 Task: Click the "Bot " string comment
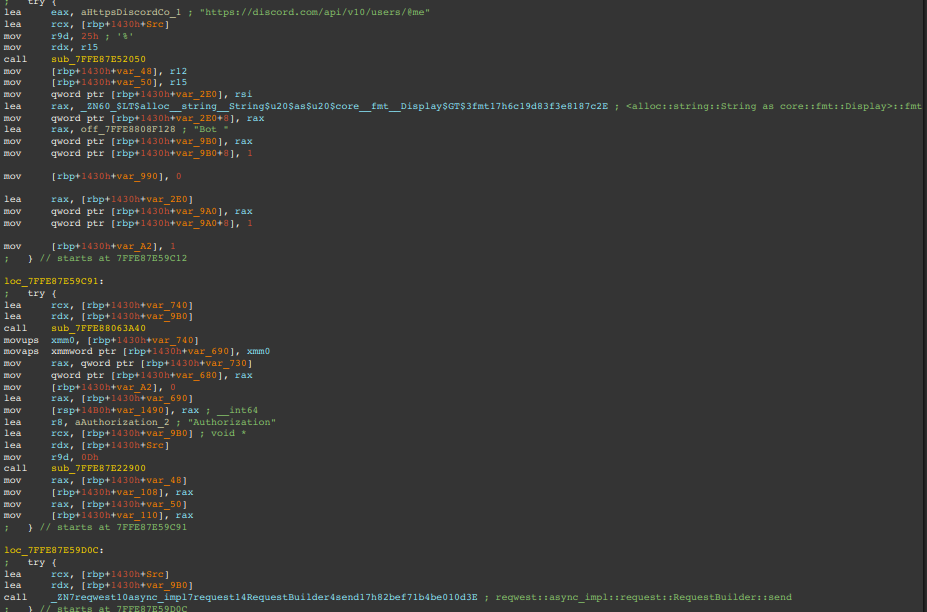click(211, 129)
